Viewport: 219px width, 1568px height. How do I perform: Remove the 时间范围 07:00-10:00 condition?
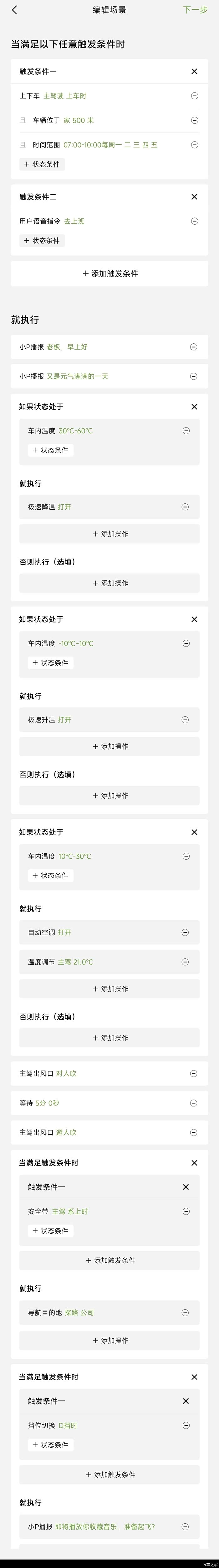coord(194,145)
